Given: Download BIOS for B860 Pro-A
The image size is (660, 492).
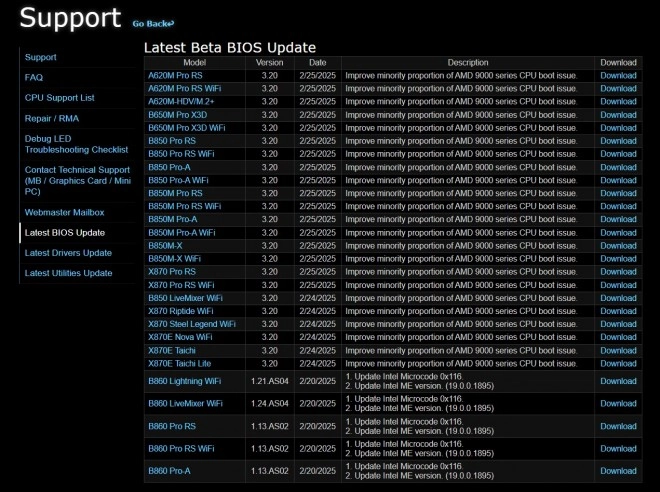Looking at the screenshot, I should pos(618,471).
